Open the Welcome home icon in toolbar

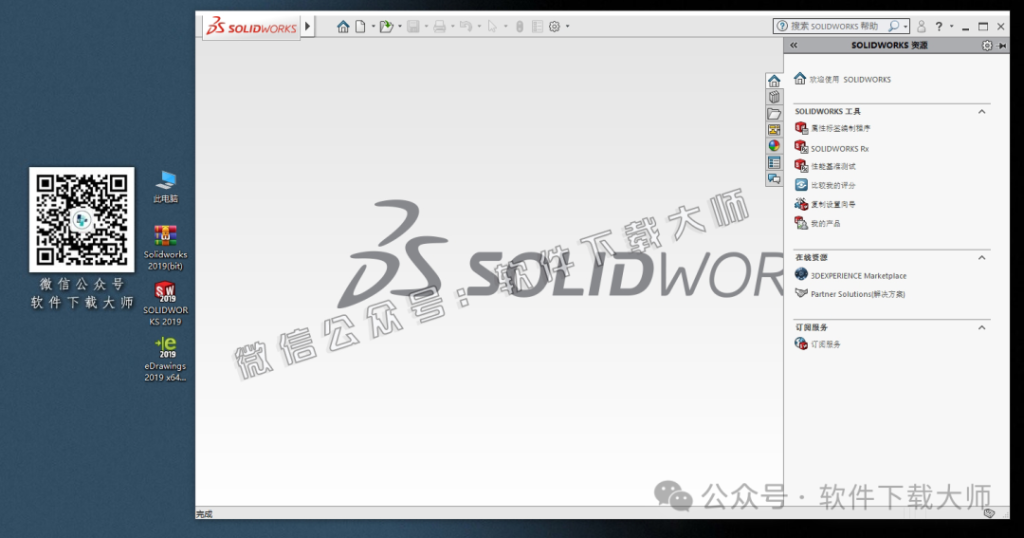click(x=343, y=27)
